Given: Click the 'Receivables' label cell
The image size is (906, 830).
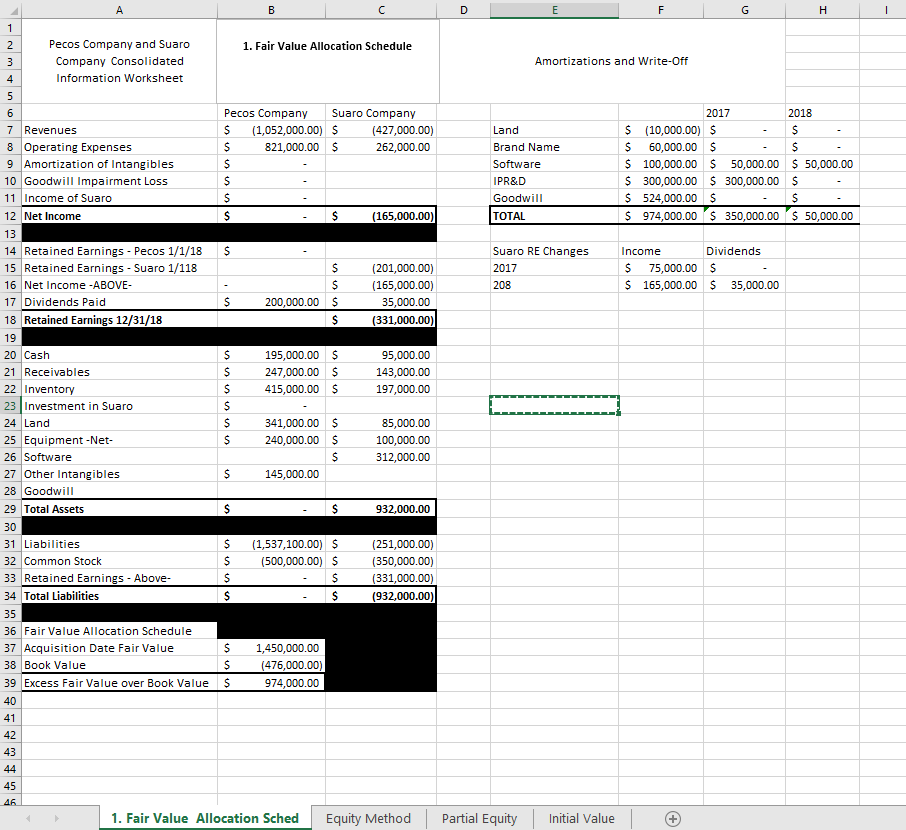Looking at the screenshot, I should click(119, 372).
